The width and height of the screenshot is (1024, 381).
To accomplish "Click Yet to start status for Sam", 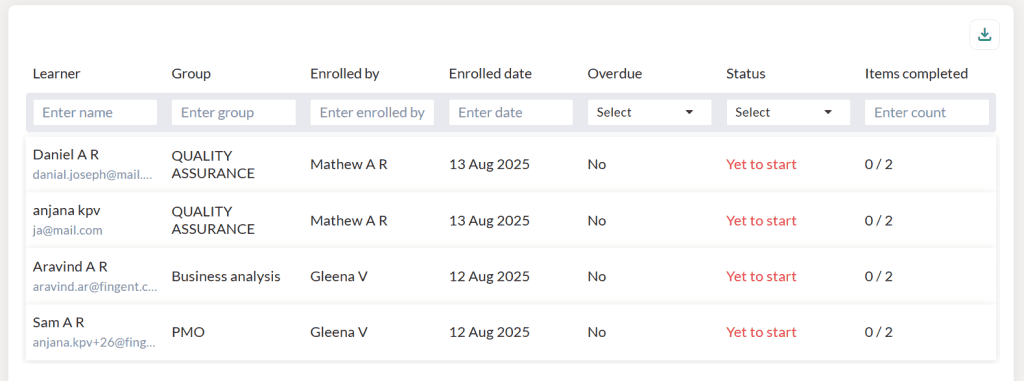I will 761,333.
